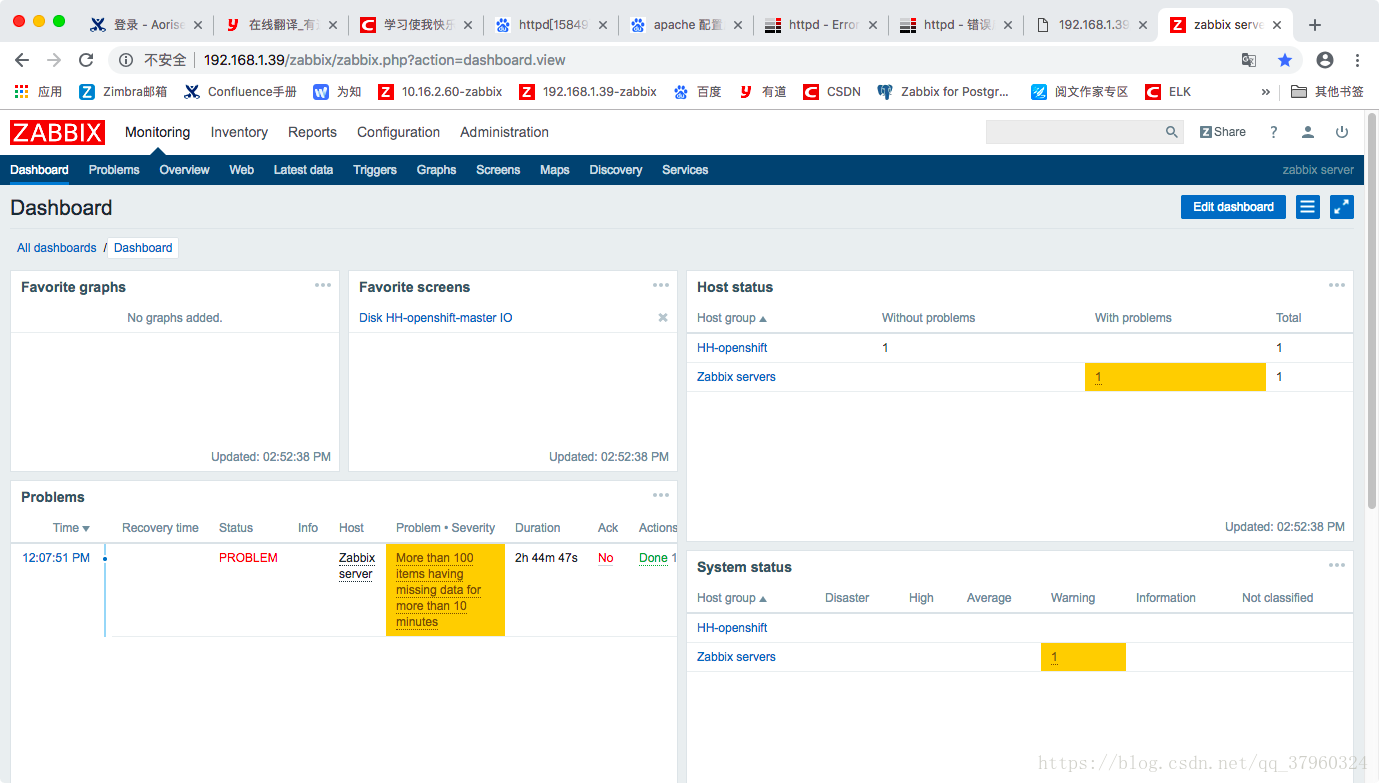
Task: Click the translate page icon
Action: pyautogui.click(x=1249, y=60)
